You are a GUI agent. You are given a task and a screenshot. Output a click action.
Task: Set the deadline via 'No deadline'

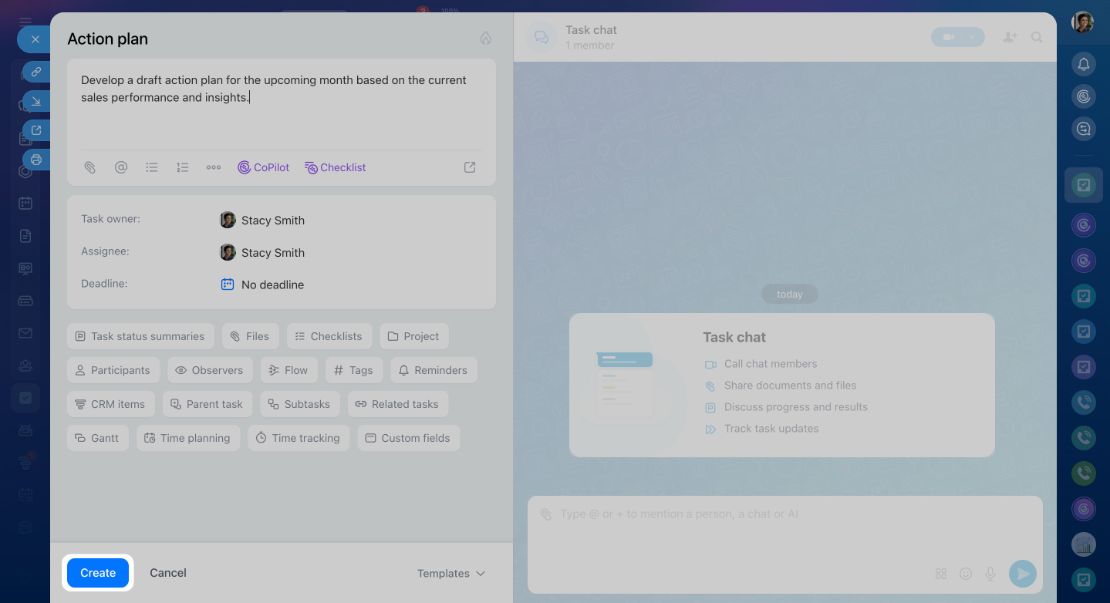(x=273, y=285)
